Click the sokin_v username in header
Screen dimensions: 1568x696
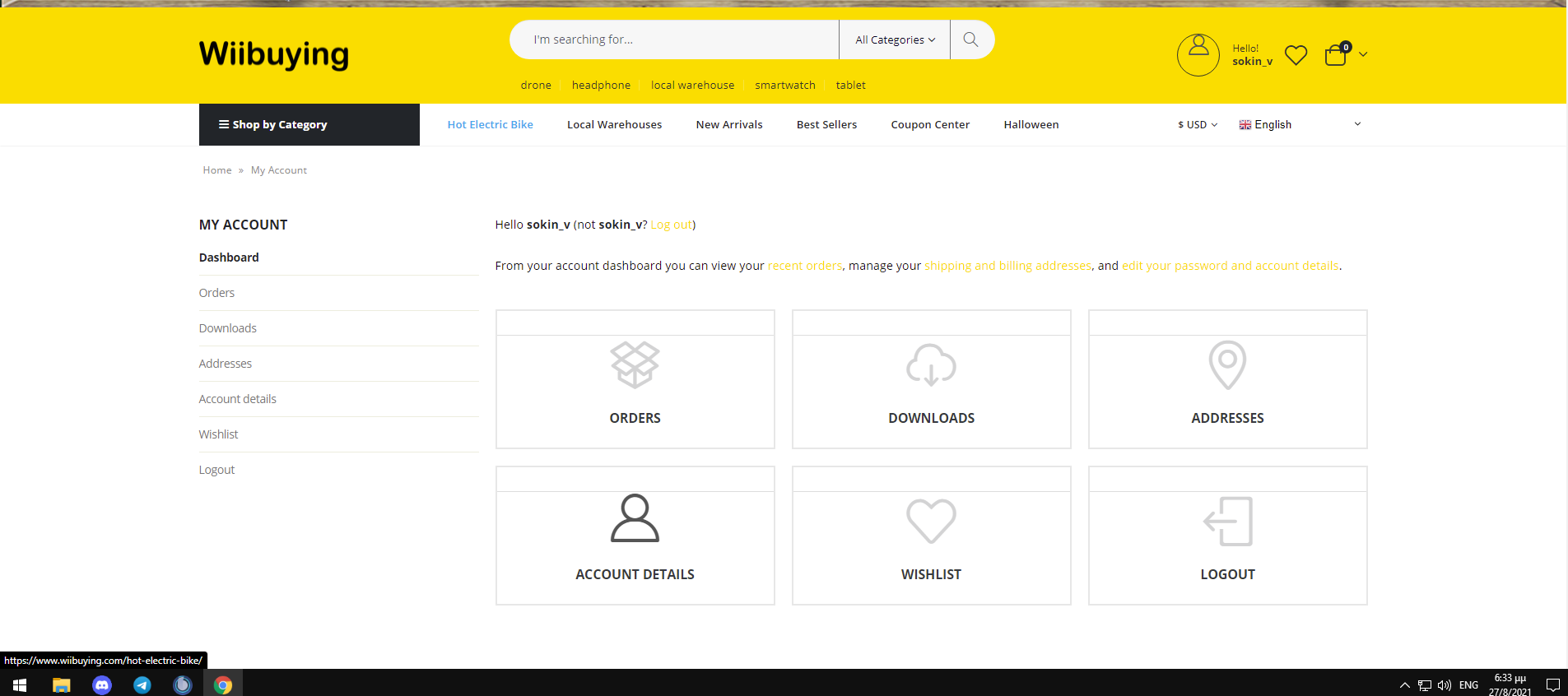point(1252,62)
